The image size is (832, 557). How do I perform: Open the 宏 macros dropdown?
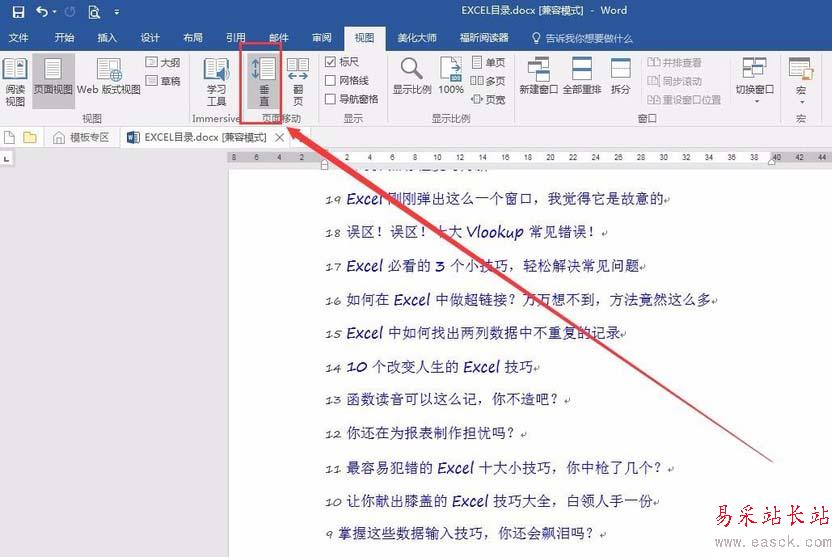801,81
